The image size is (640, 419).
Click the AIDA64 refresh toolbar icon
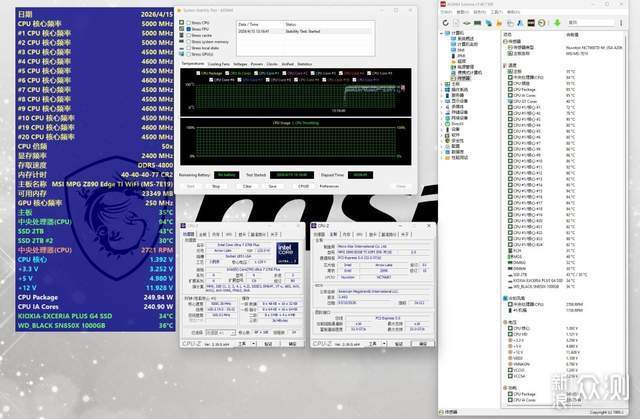click(445, 23)
